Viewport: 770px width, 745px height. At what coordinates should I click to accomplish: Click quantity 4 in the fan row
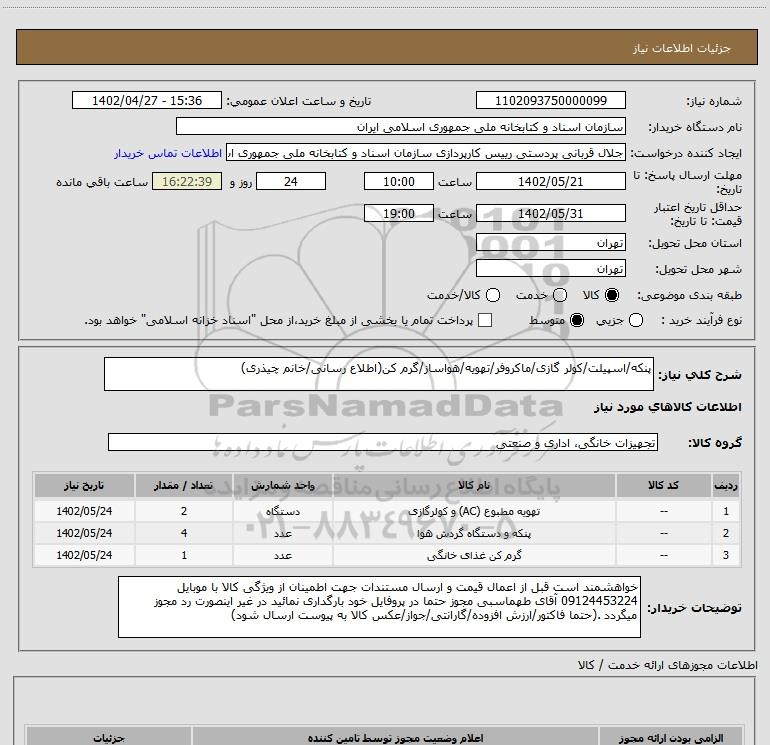(x=184, y=533)
